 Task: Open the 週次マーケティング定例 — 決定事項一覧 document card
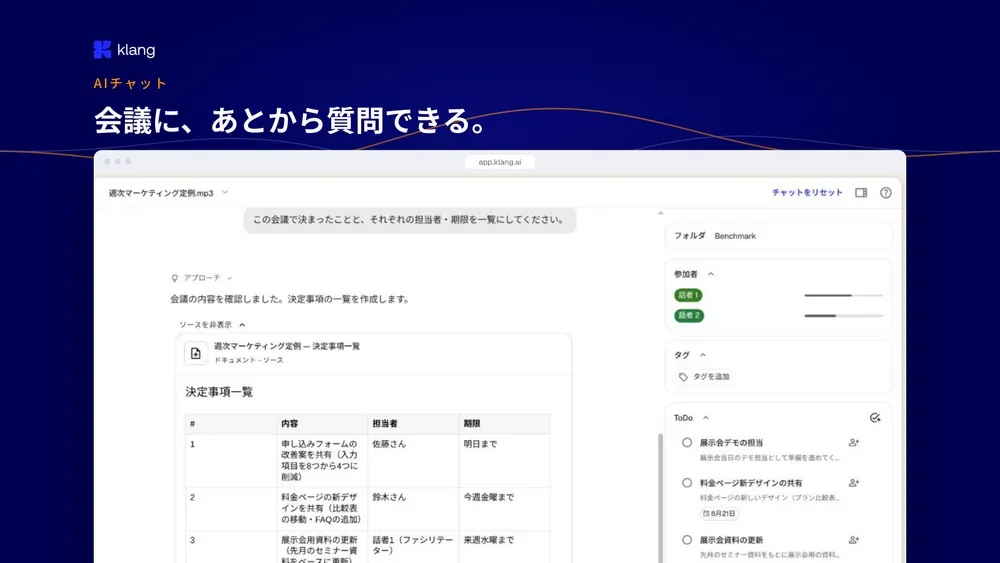point(373,353)
